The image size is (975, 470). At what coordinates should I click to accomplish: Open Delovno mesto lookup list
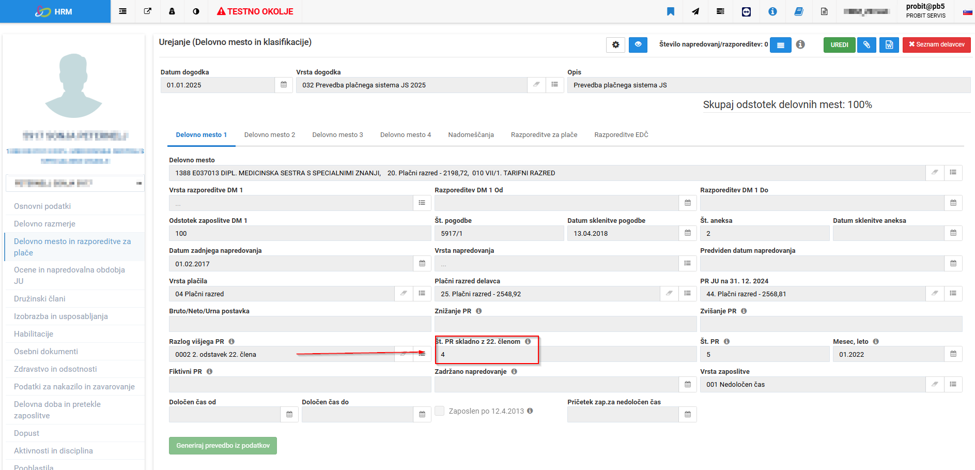(954, 173)
